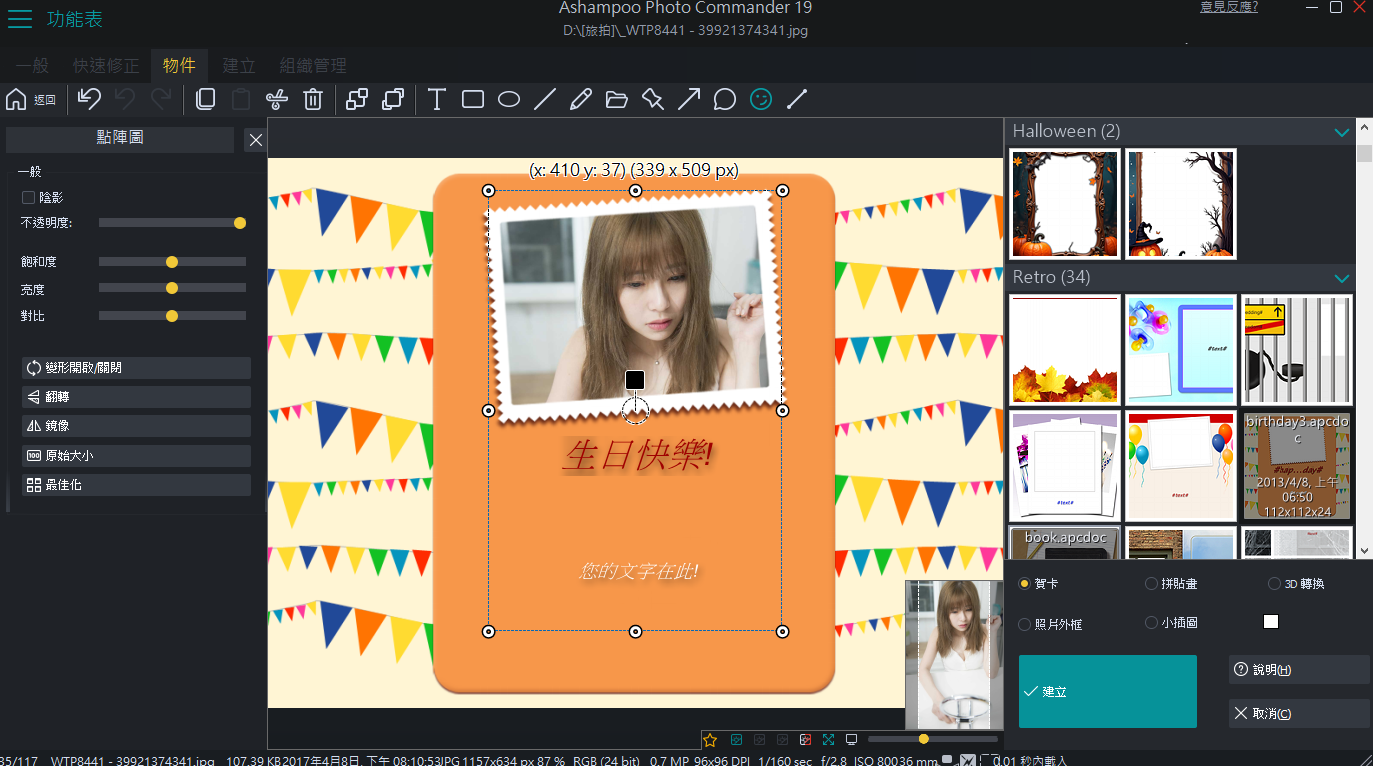Select the Ellipse shape tool
This screenshot has height=766, width=1373.
[x=509, y=99]
